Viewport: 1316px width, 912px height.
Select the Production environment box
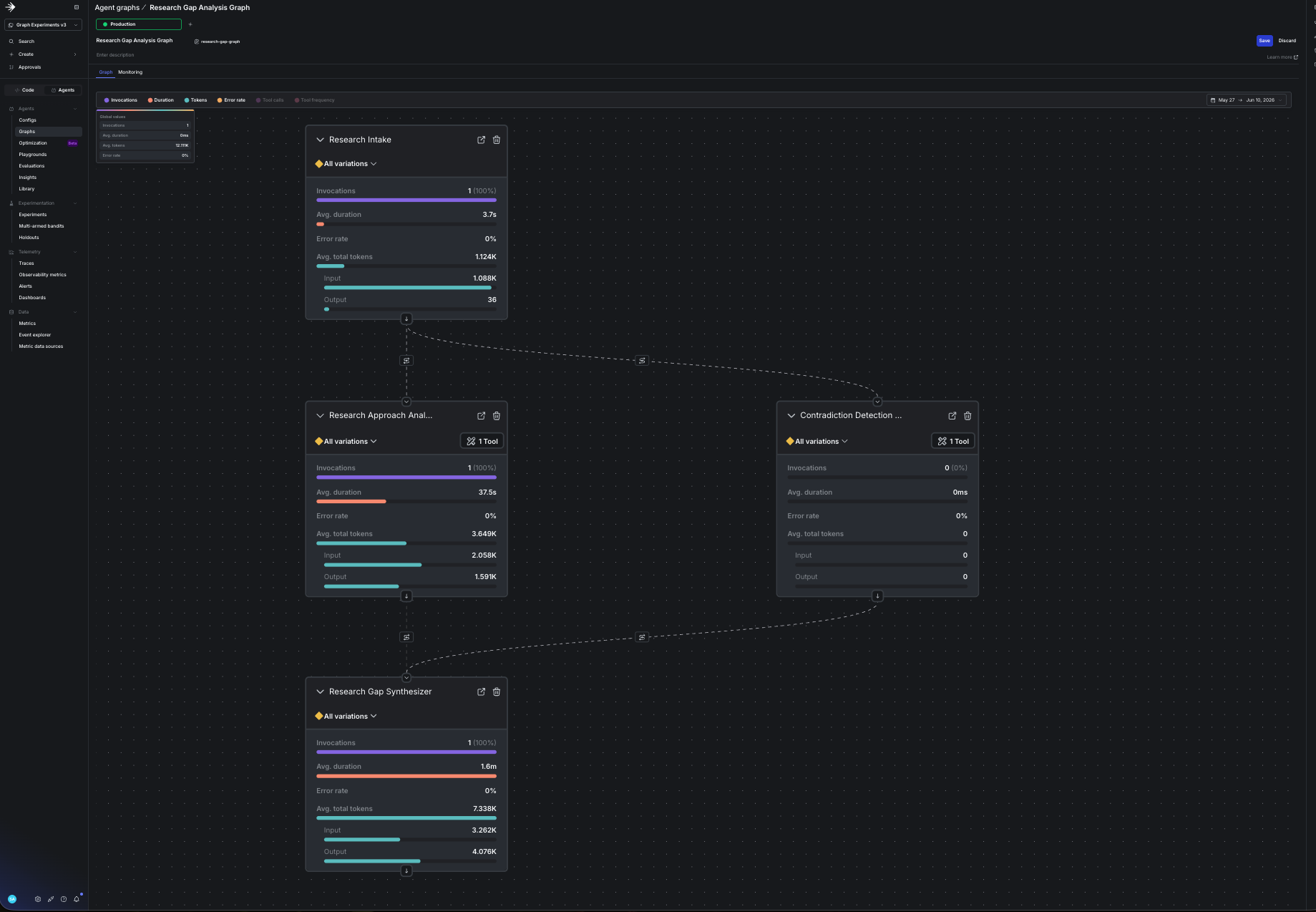(x=139, y=24)
